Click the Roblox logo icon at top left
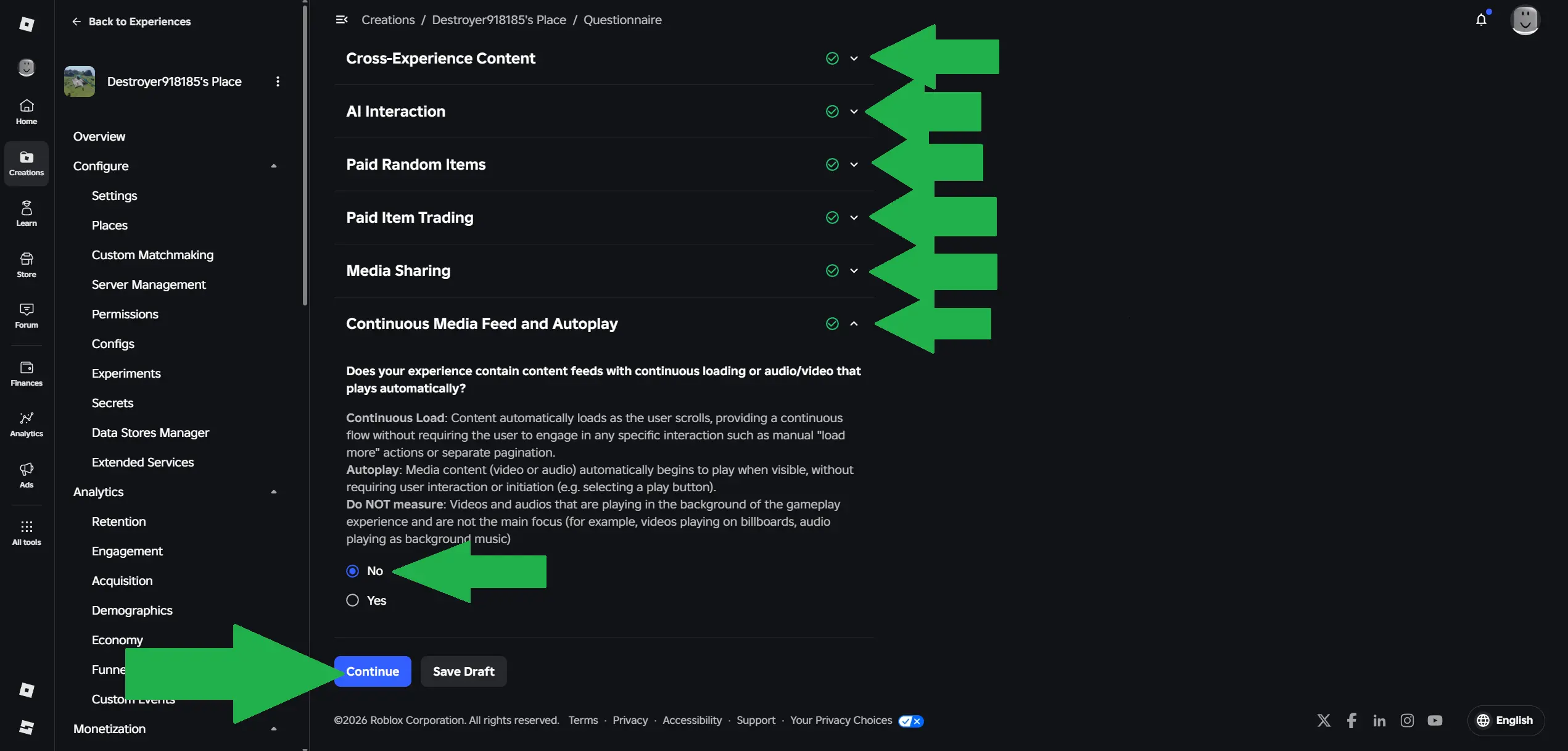The height and width of the screenshot is (751, 1568). coord(27,24)
